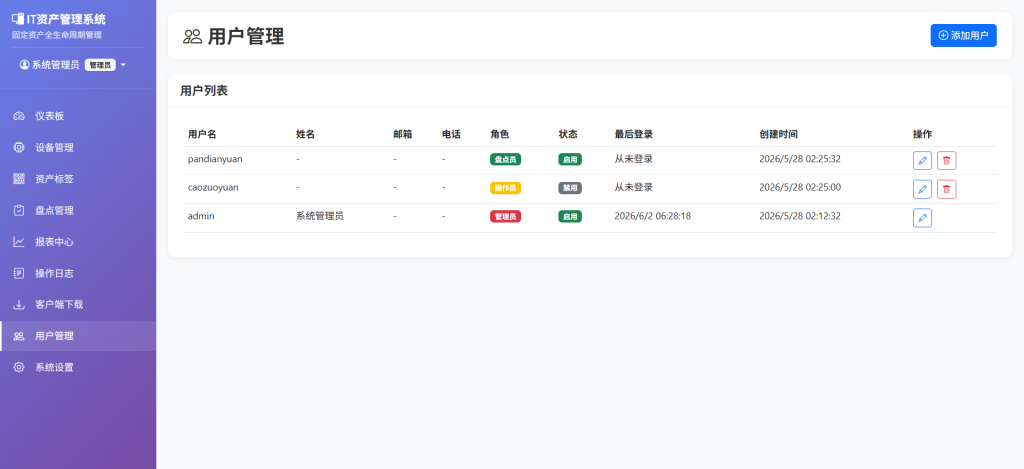Click last login time 2026/6/2 06:28:18

[652, 216]
